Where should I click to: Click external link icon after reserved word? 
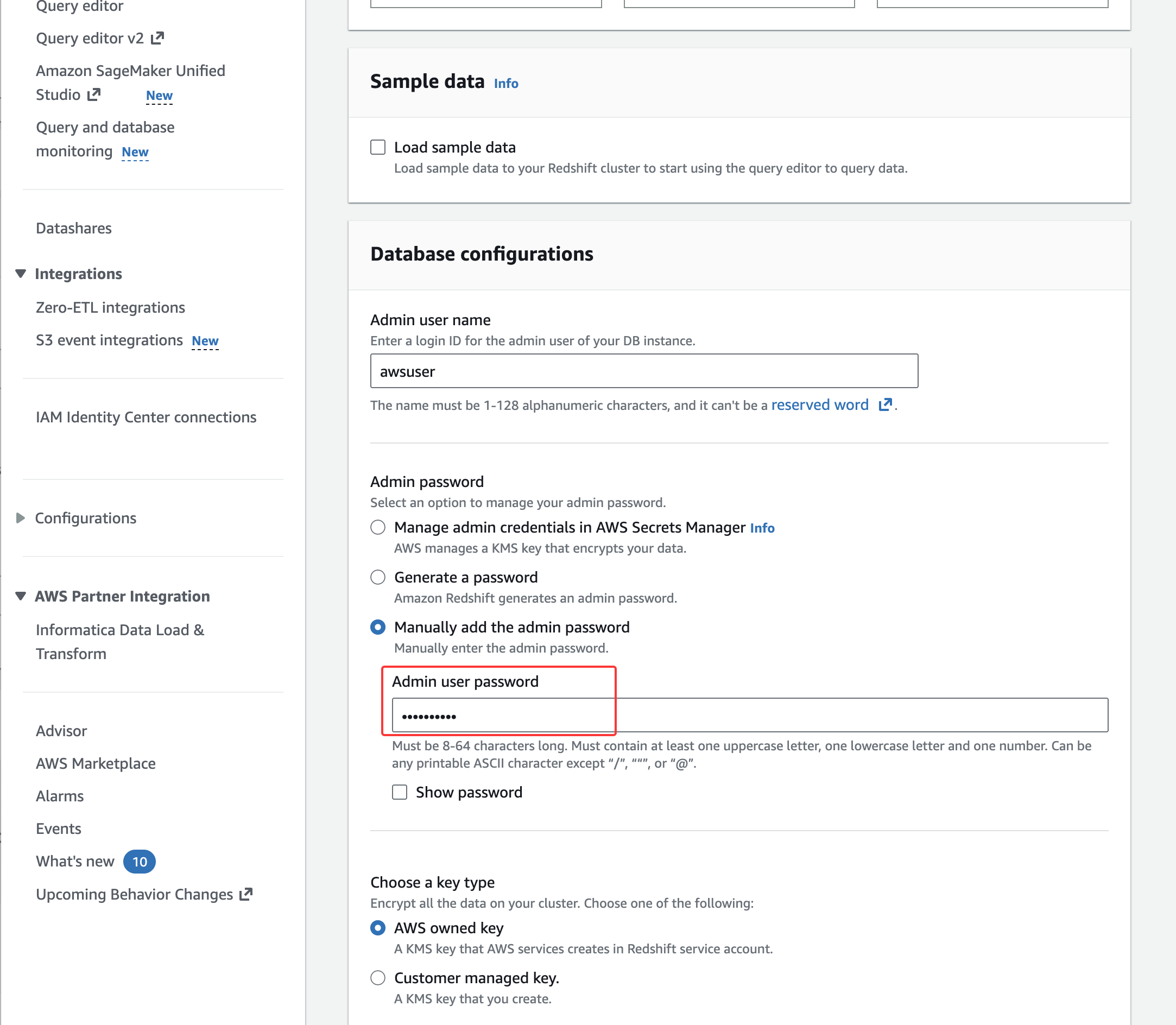click(x=885, y=405)
